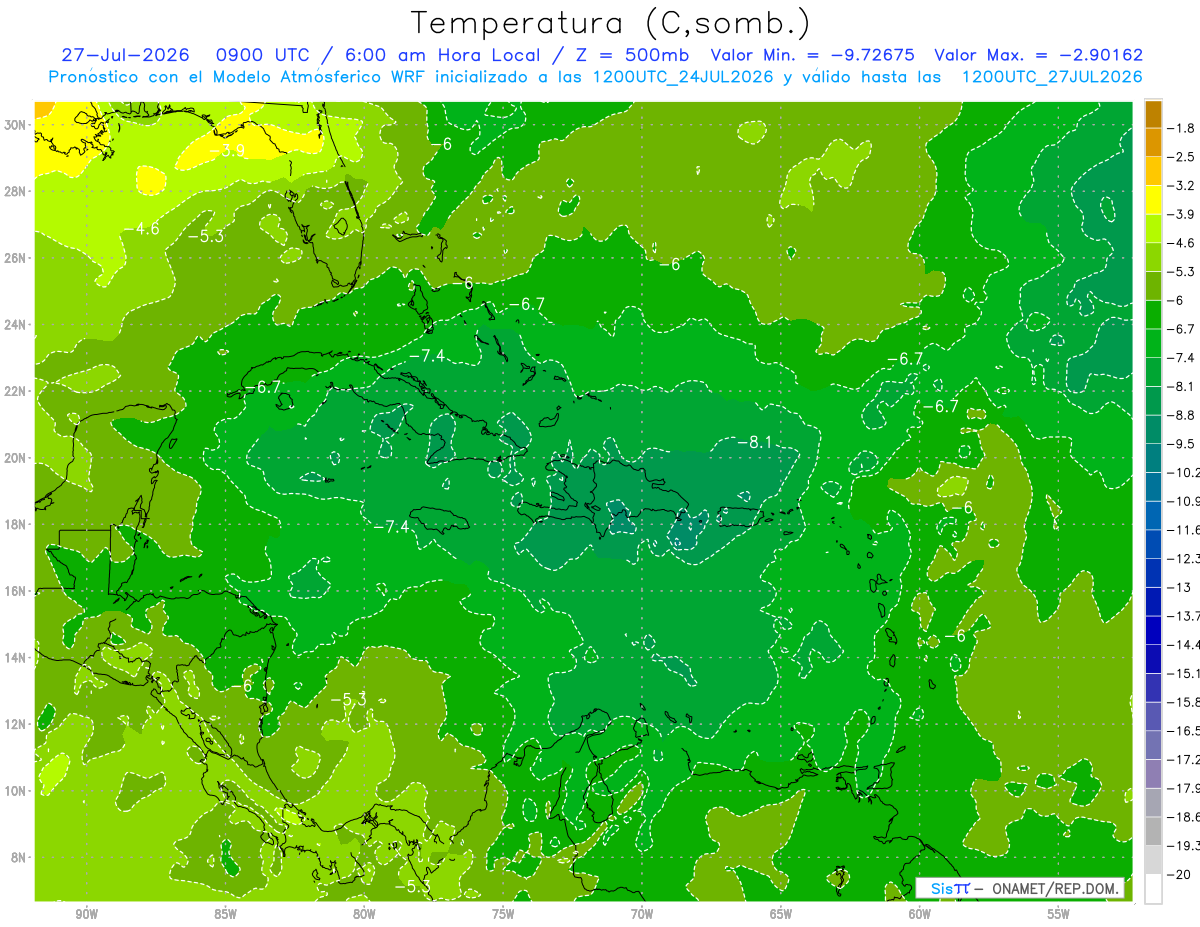The width and height of the screenshot is (1200, 927).
Task: Click the '14N' latitude axis label
Action: tap(17, 657)
